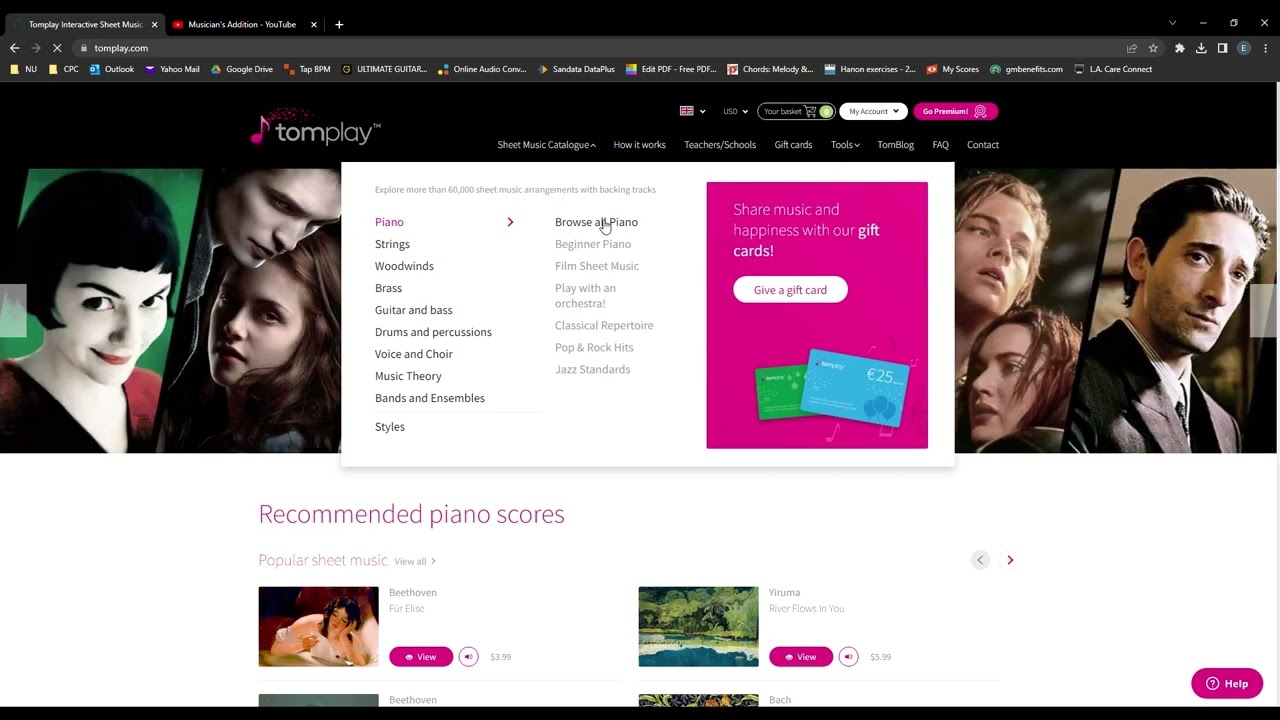Select Voice and Choir
Screen dimensions: 1280x720
[414, 354]
